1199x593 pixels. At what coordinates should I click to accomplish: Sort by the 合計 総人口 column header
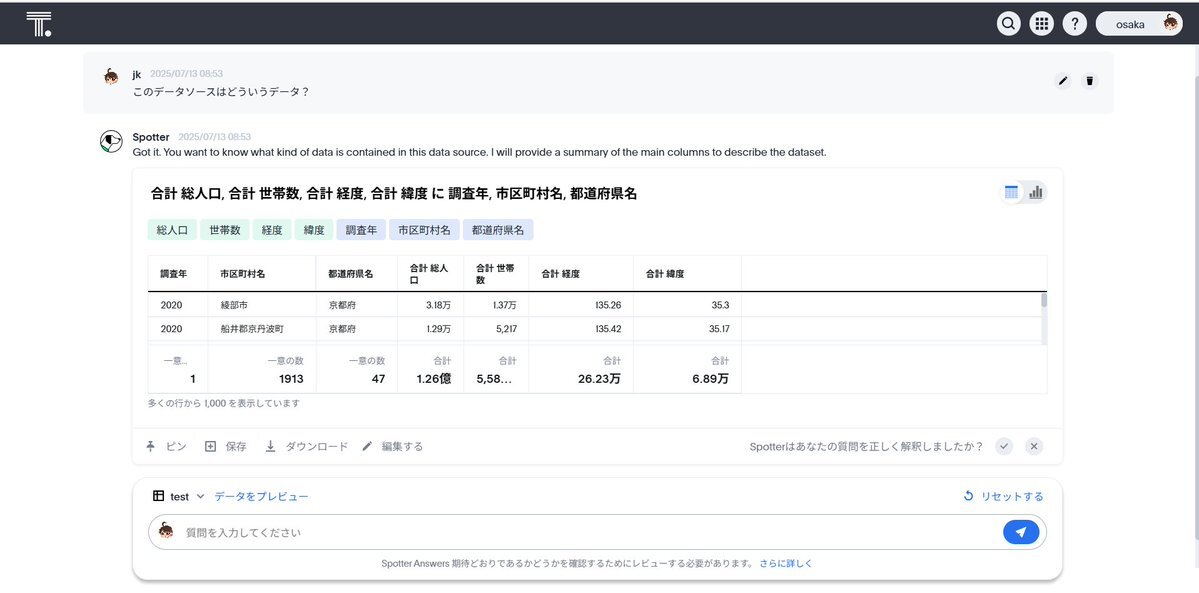pos(431,274)
